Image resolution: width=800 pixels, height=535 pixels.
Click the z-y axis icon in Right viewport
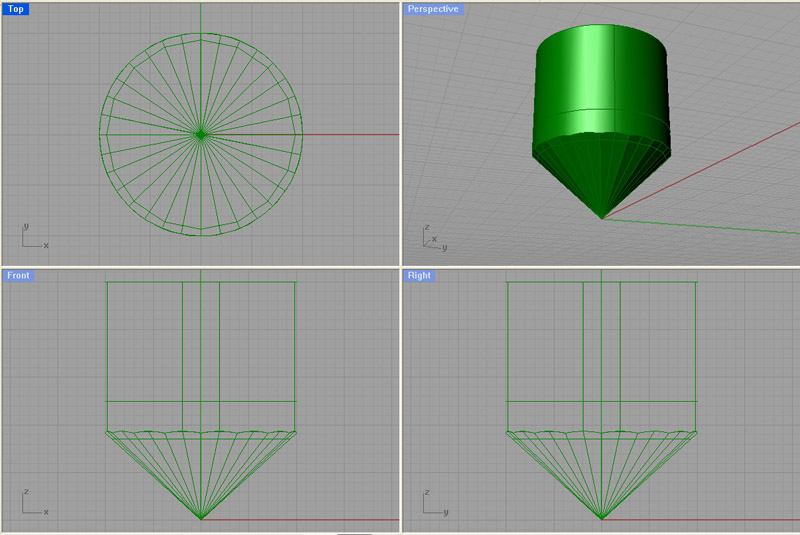tap(435, 502)
